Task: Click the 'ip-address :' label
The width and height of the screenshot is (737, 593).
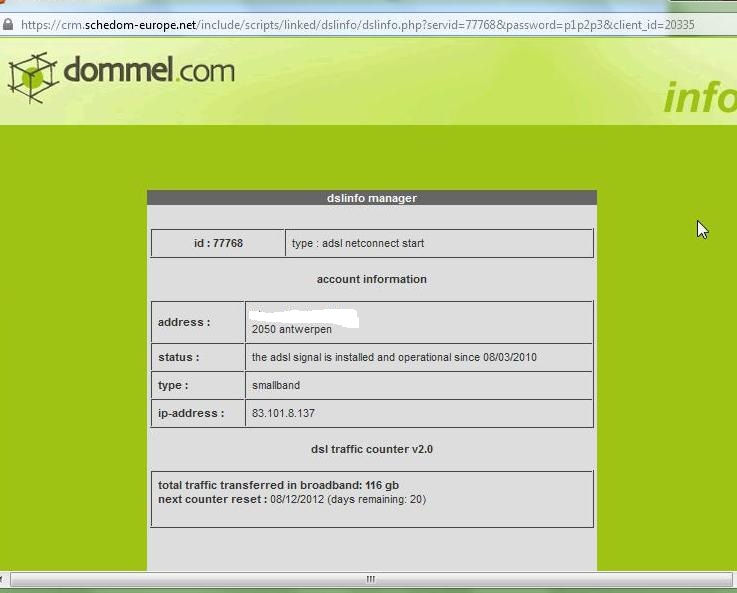Action: click(191, 413)
